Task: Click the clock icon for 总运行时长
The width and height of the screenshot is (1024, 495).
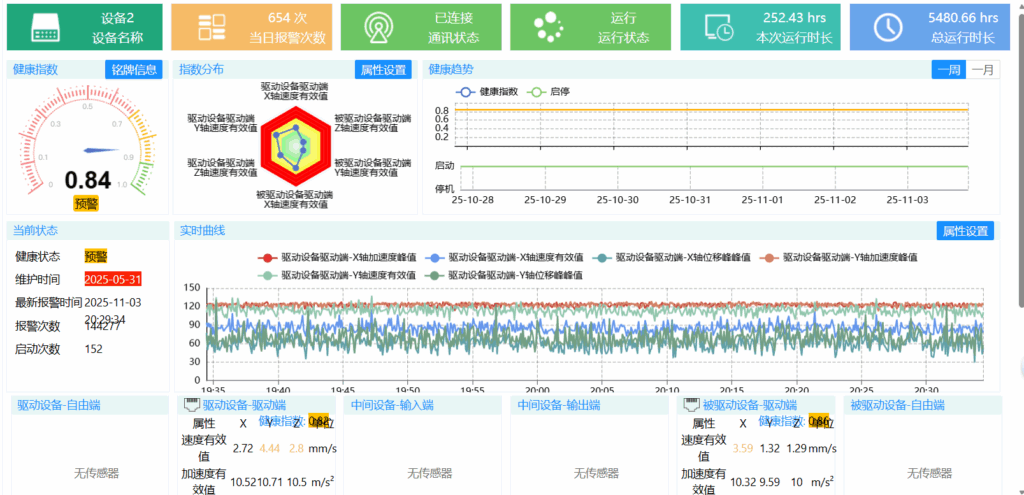Action: pos(887,27)
